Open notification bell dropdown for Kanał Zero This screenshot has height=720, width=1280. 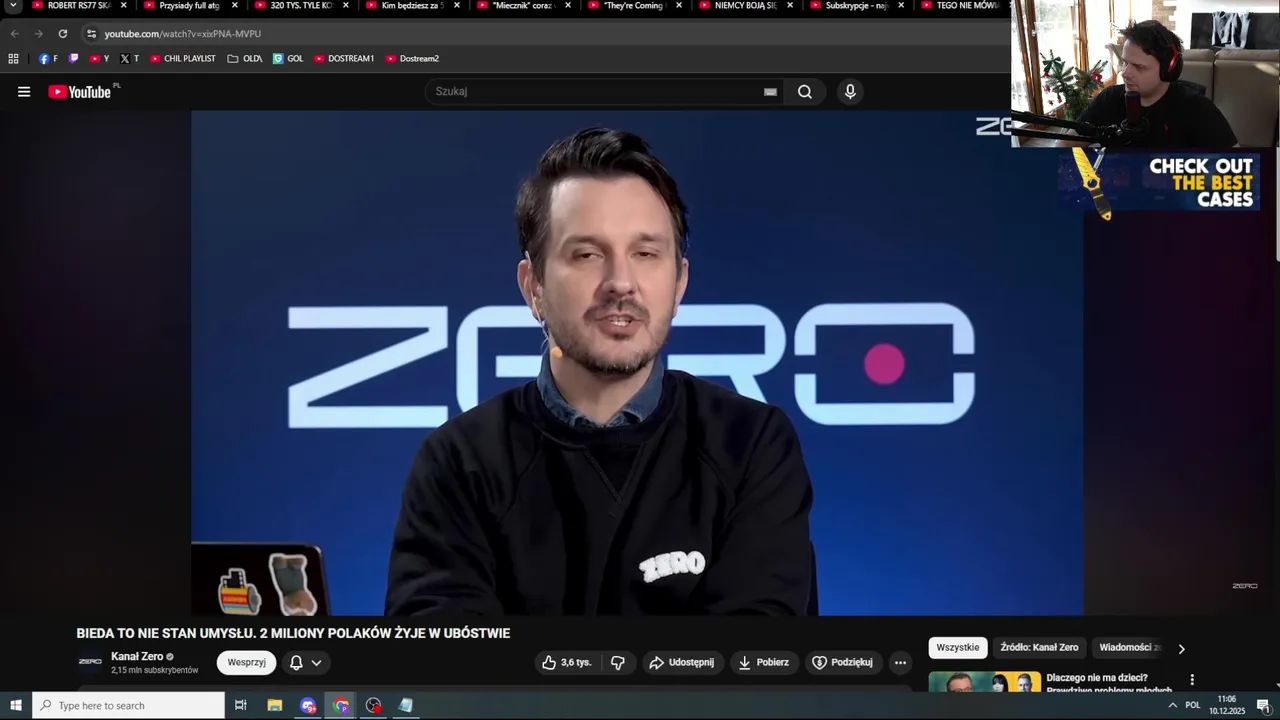pos(306,662)
